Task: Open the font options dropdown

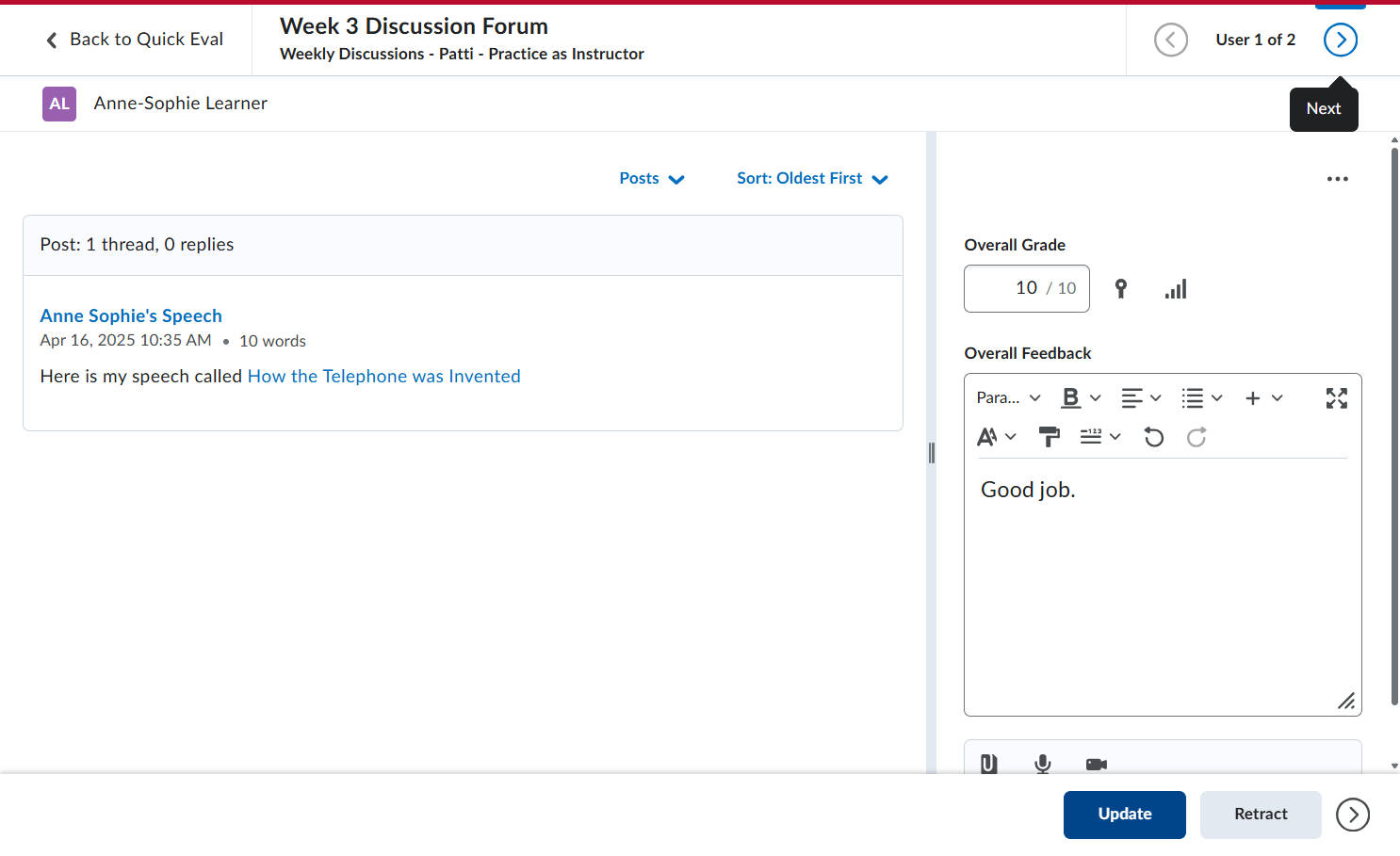Action: click(997, 437)
